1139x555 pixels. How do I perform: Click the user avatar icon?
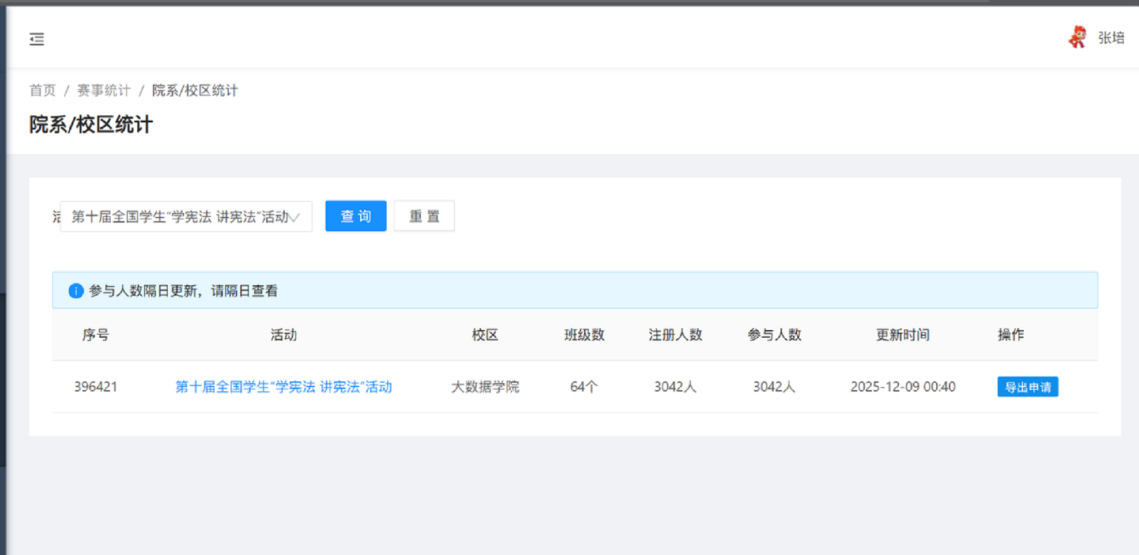(1077, 38)
